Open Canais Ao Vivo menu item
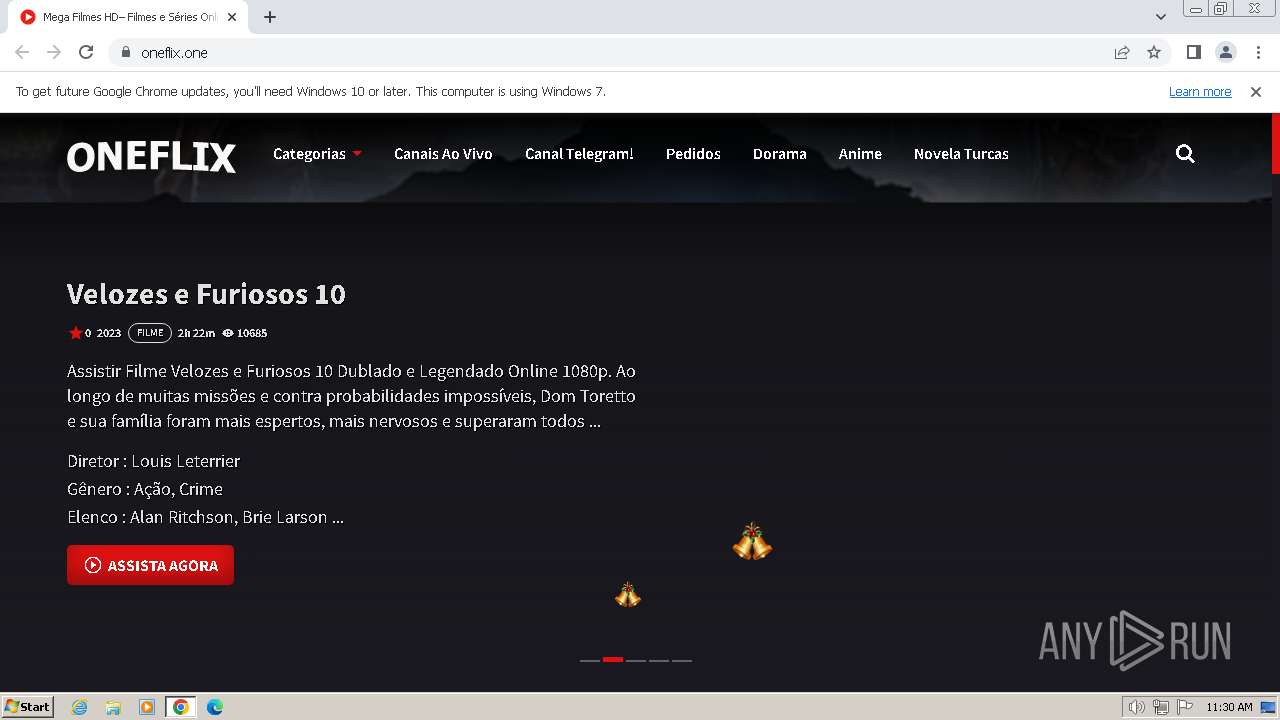The height and width of the screenshot is (720, 1280). point(443,154)
